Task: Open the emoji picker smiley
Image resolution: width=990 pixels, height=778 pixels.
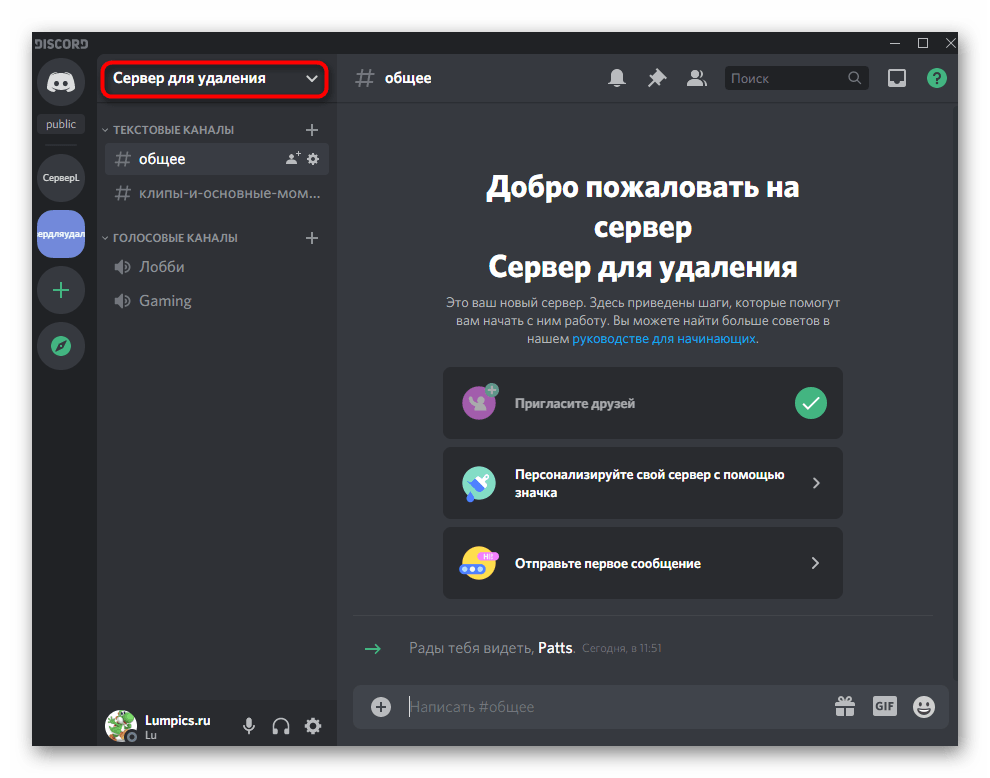Action: 924,707
